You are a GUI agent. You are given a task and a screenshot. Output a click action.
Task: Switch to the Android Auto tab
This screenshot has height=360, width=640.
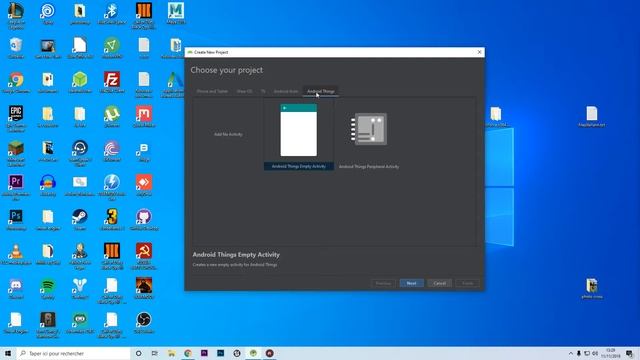tap(286, 91)
